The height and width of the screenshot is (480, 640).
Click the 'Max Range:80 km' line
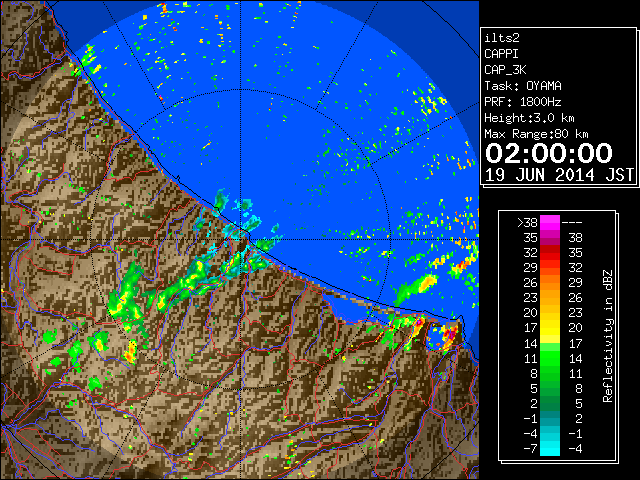536,134
